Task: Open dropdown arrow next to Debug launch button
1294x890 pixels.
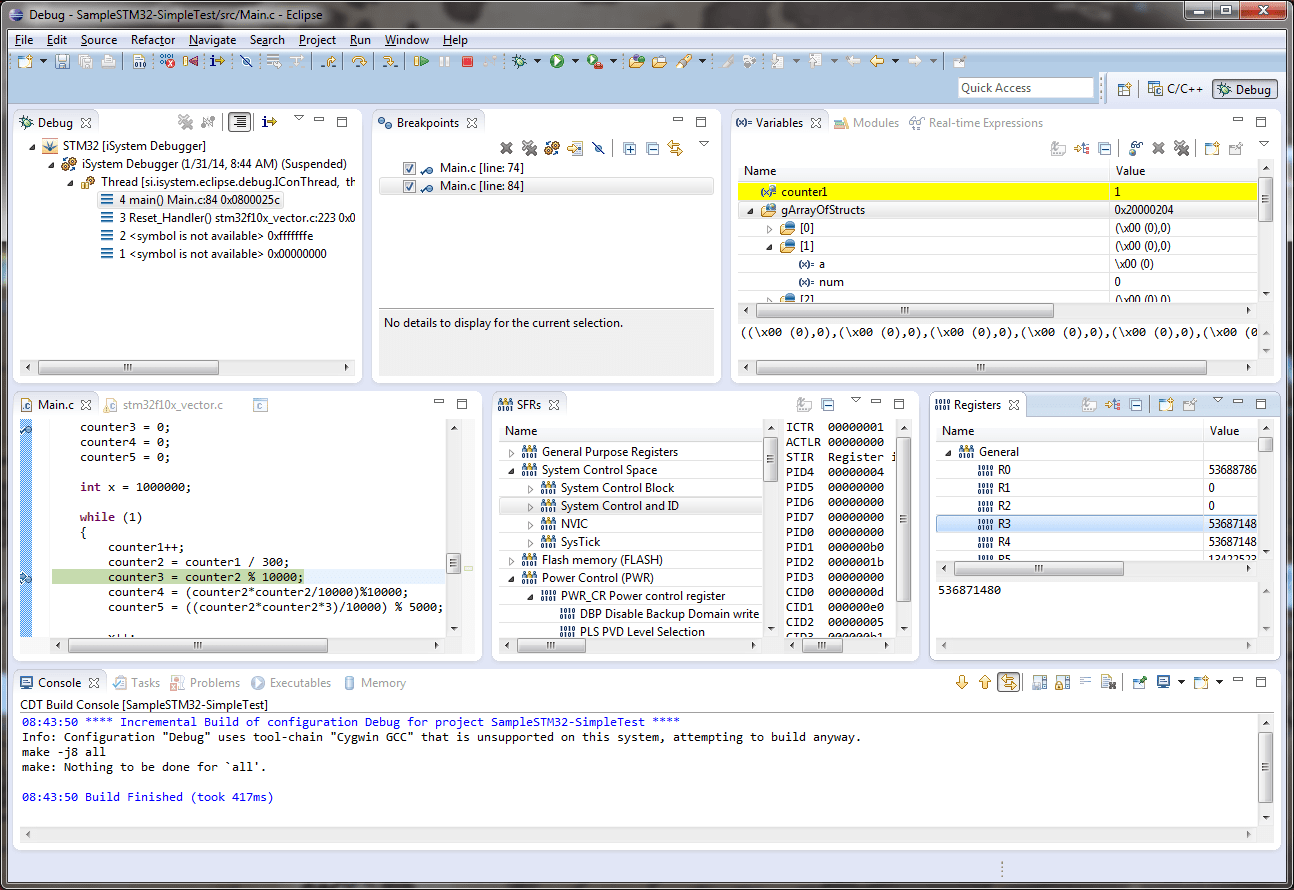Action: click(538, 62)
